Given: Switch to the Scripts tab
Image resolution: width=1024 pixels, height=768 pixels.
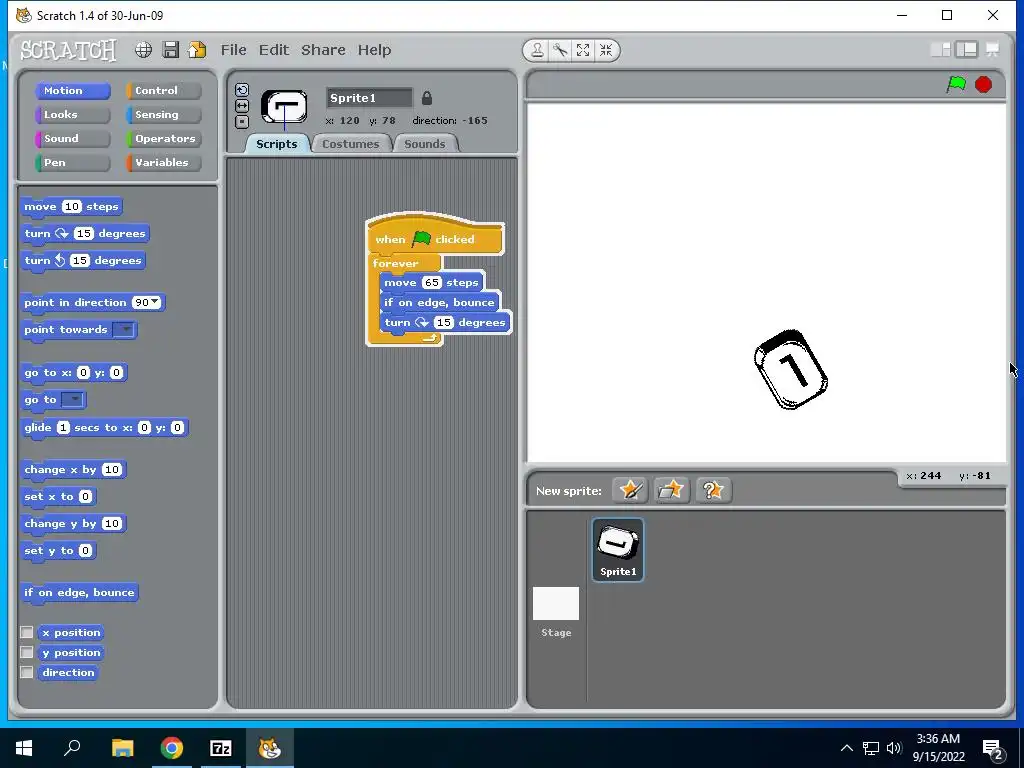Looking at the screenshot, I should point(276,144).
